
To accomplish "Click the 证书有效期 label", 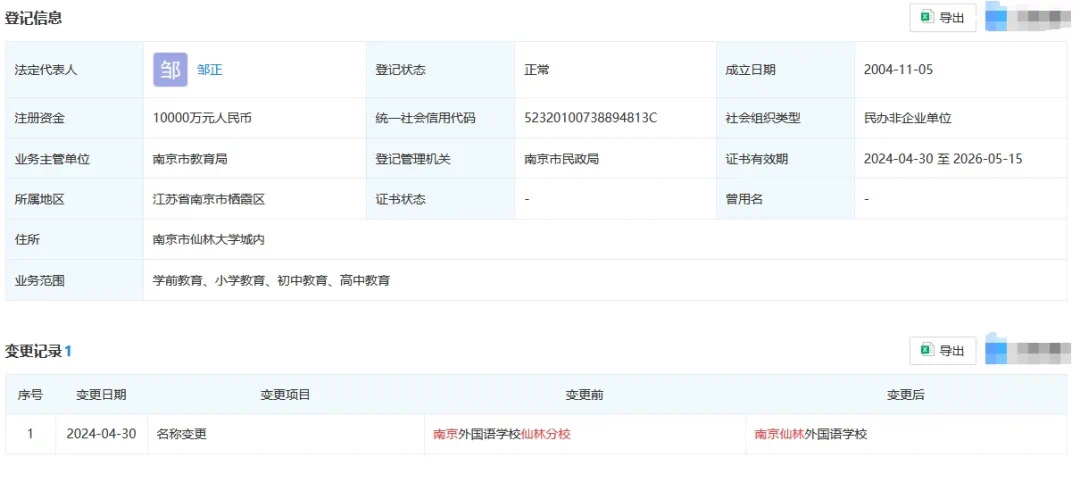I will click(x=756, y=159).
